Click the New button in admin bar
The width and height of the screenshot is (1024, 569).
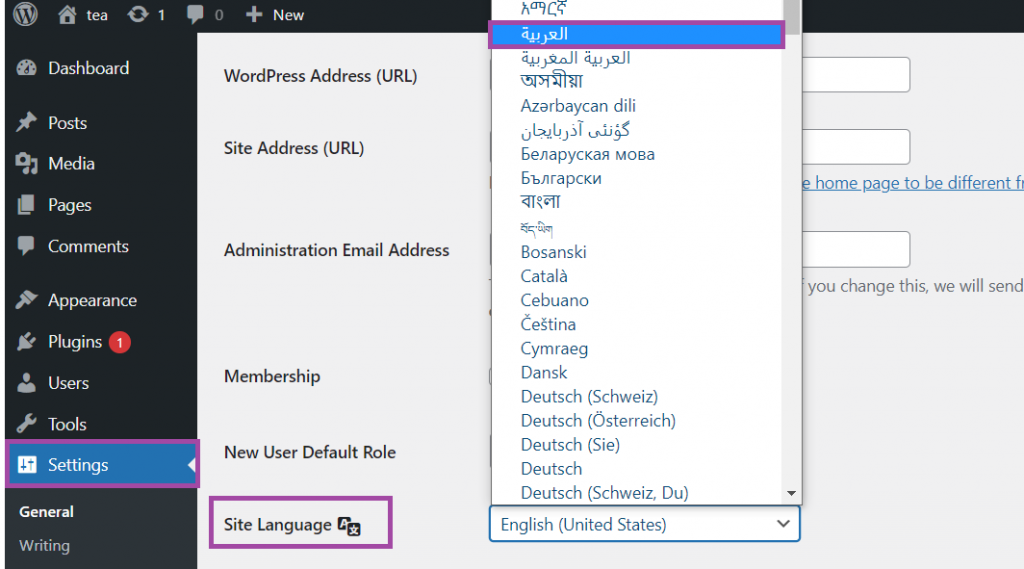point(288,15)
